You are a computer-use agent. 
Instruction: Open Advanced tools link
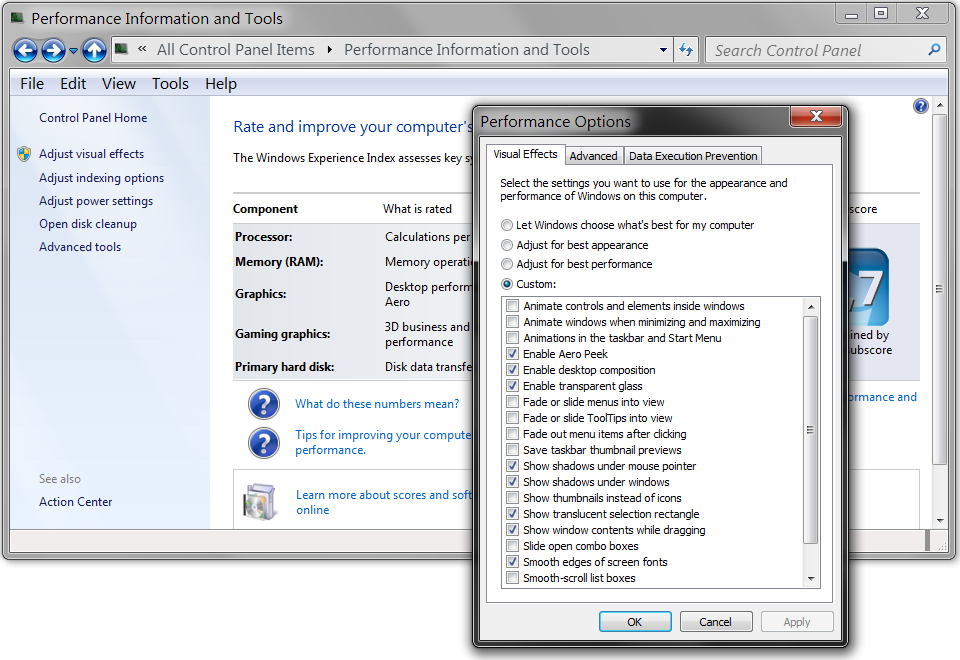(80, 247)
